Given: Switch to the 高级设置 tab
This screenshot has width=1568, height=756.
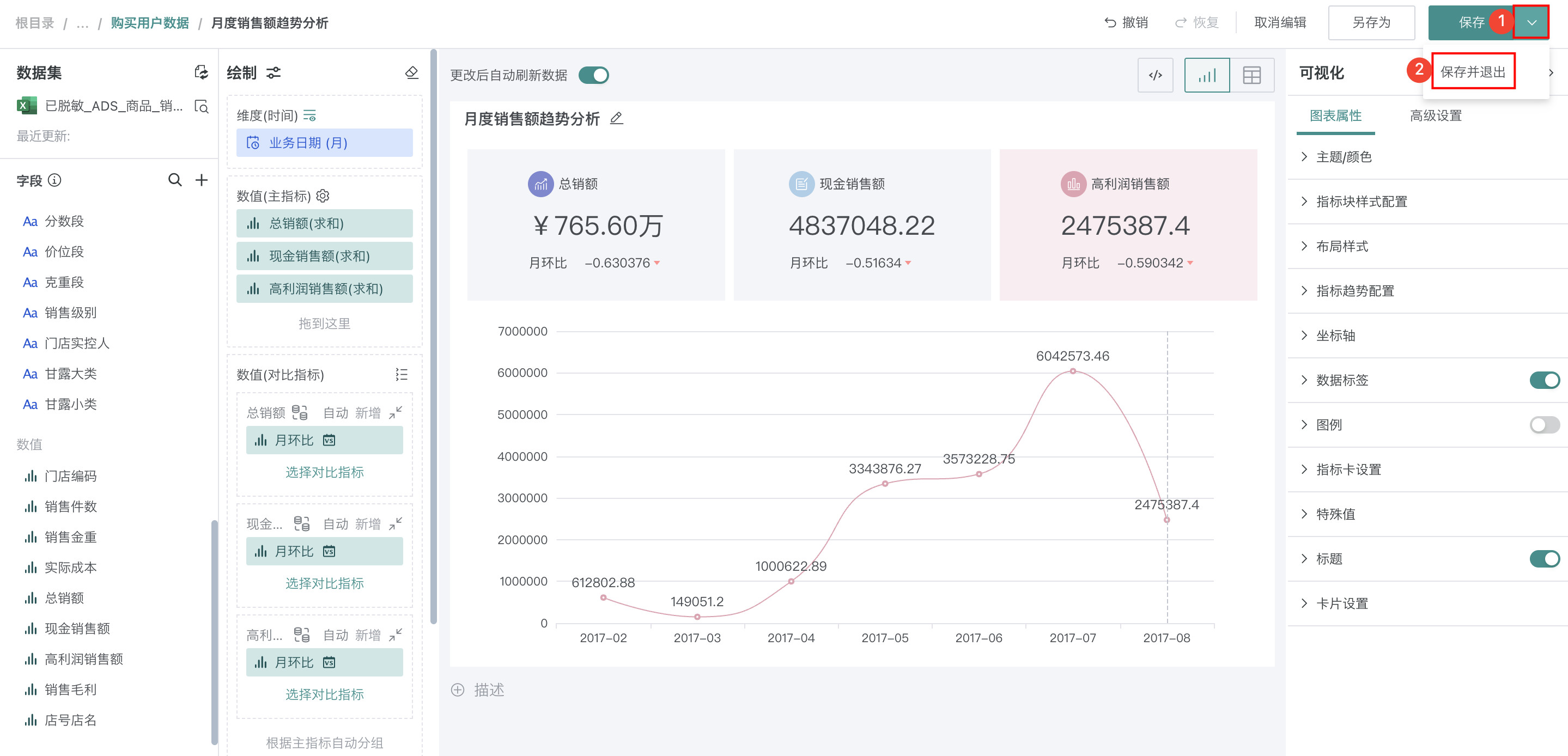Looking at the screenshot, I should tap(1435, 115).
